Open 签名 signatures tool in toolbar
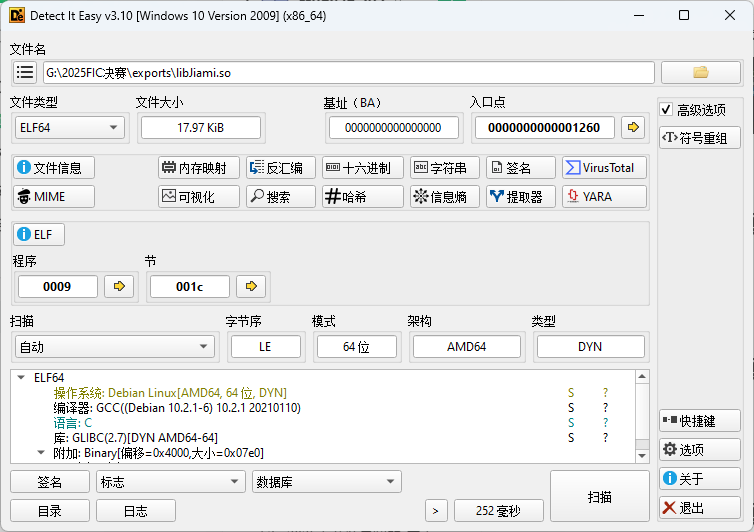 point(521,168)
